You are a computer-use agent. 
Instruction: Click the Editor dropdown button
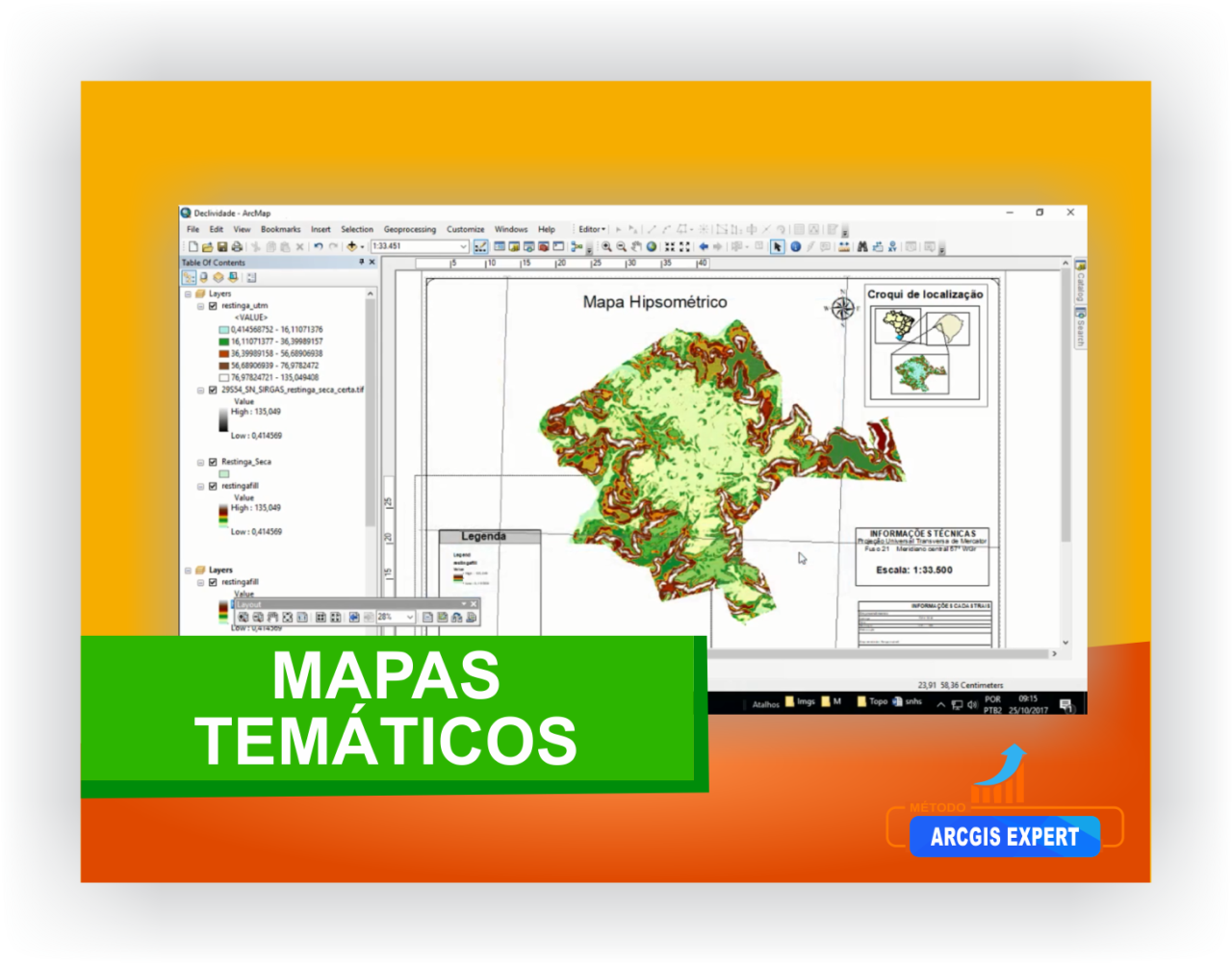pyautogui.click(x=592, y=230)
